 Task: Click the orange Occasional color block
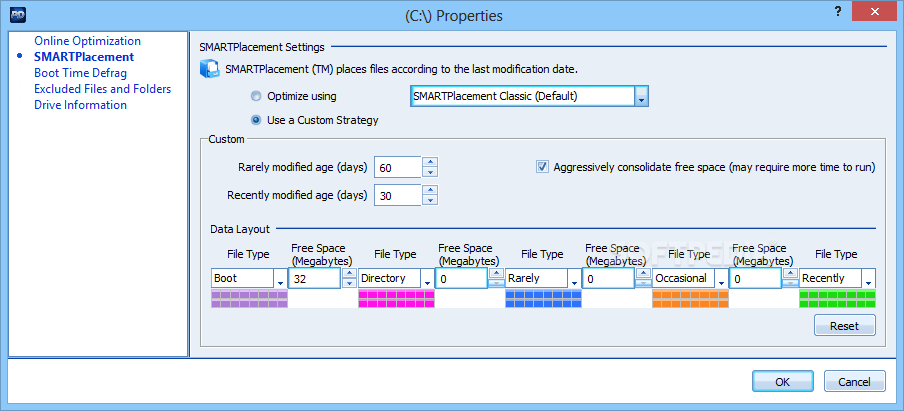tap(690, 299)
